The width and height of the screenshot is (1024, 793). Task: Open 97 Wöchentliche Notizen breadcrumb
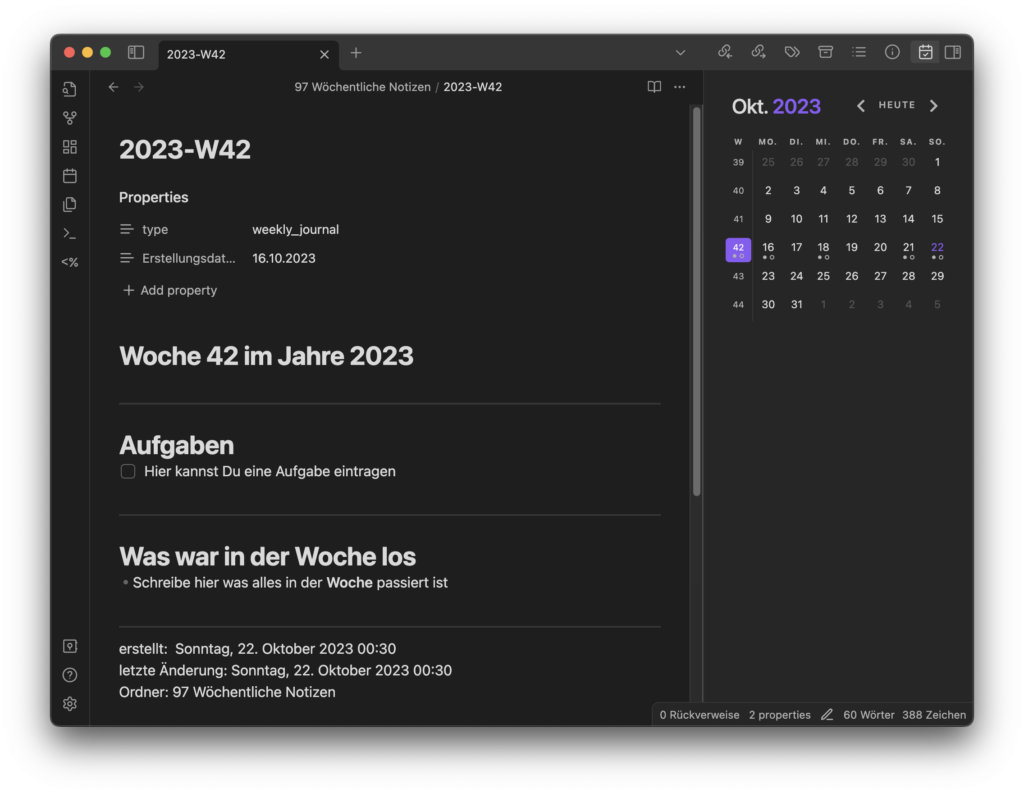point(362,87)
